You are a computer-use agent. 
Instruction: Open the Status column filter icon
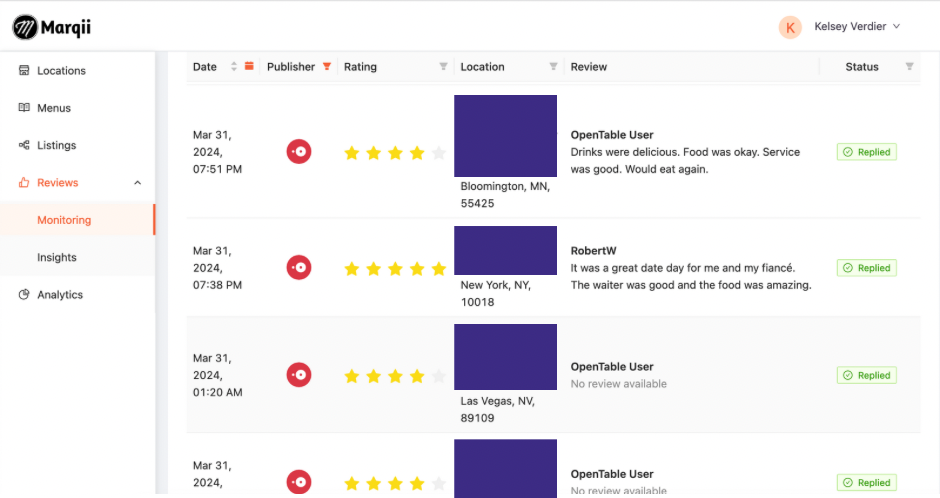[909, 67]
